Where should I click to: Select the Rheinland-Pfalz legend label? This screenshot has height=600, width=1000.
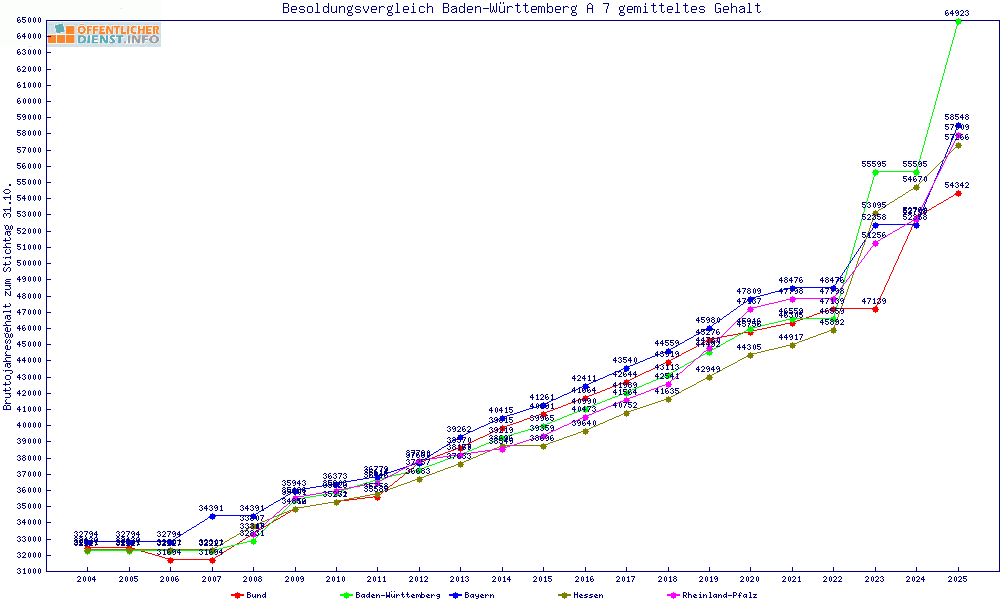[719, 595]
